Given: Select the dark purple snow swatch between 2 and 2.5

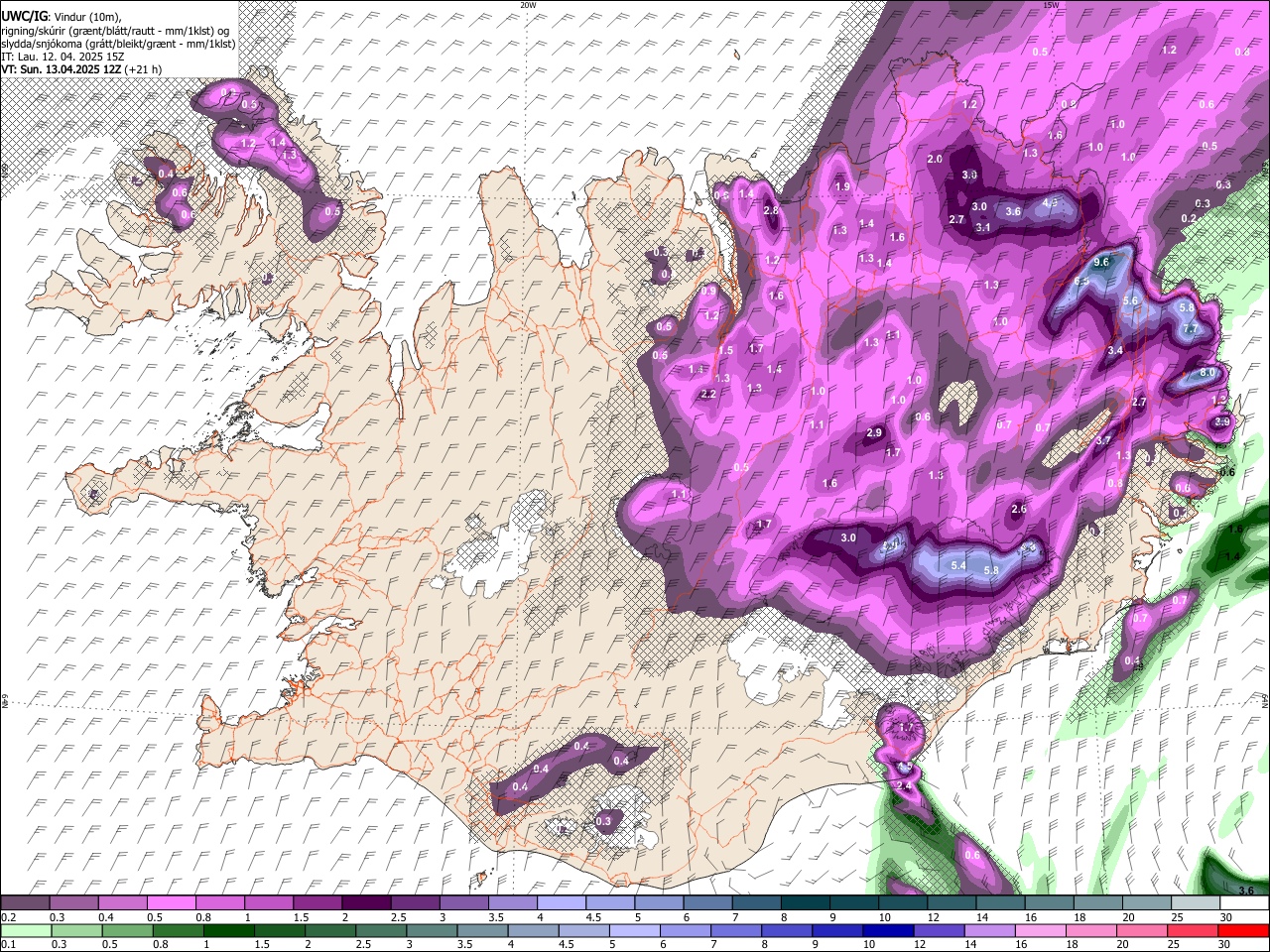Looking at the screenshot, I should [366, 903].
